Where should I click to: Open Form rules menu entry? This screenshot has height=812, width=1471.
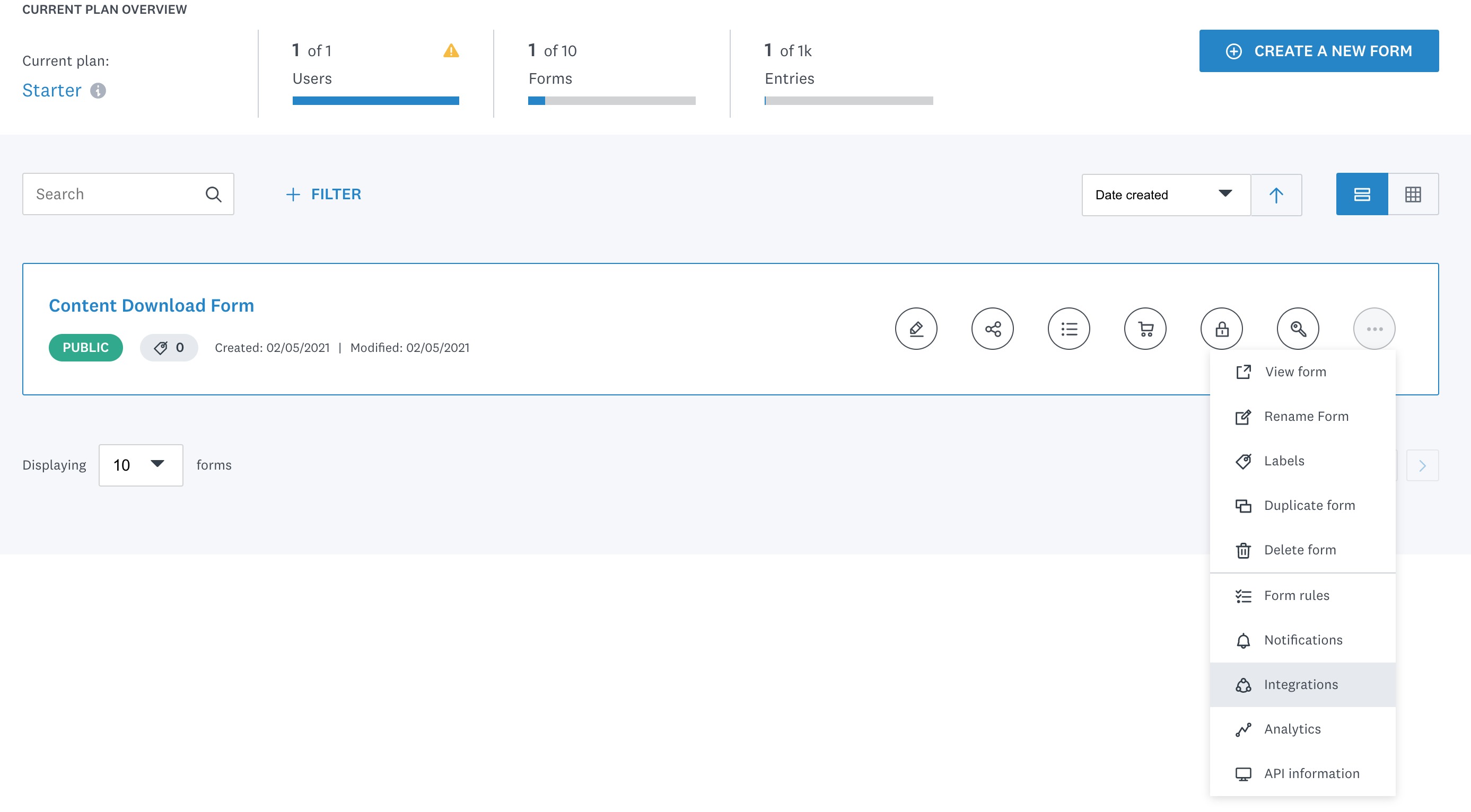(x=1302, y=596)
